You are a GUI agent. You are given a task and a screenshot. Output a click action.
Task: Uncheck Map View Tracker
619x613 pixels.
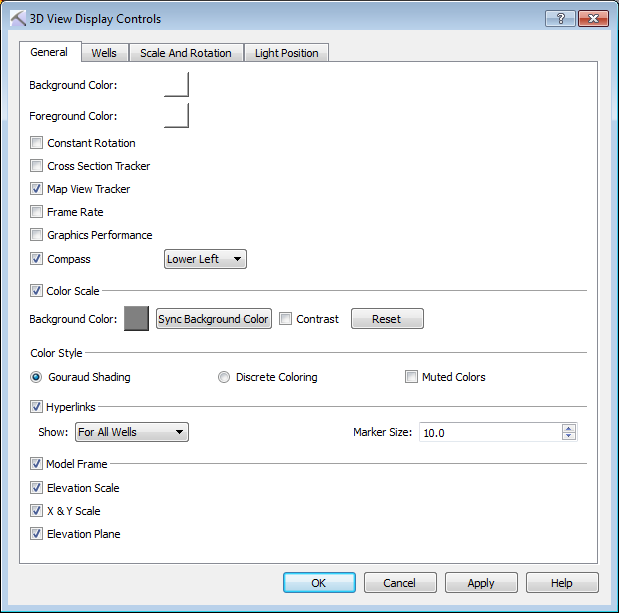37,189
